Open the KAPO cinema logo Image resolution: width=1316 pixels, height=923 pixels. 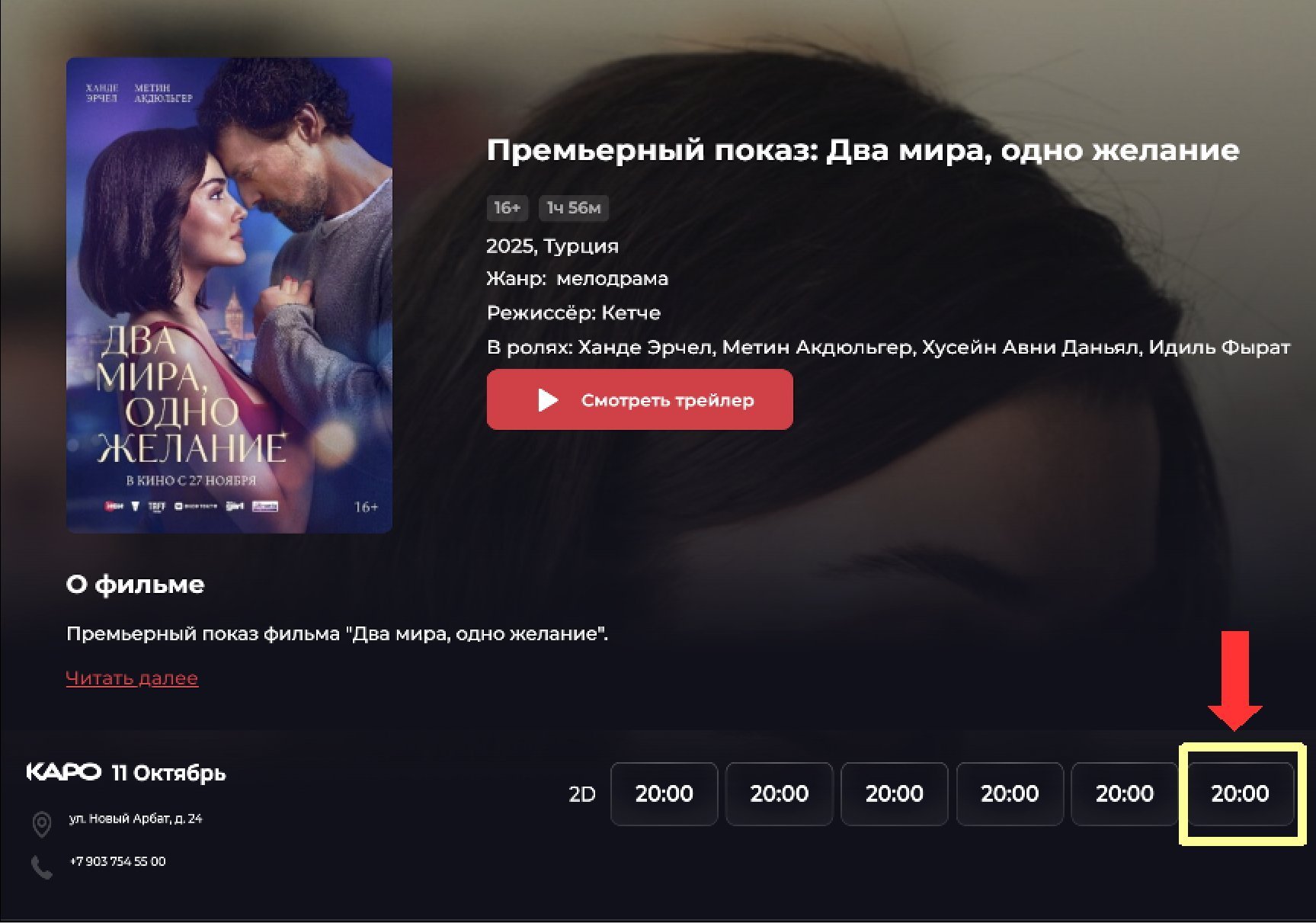63,772
